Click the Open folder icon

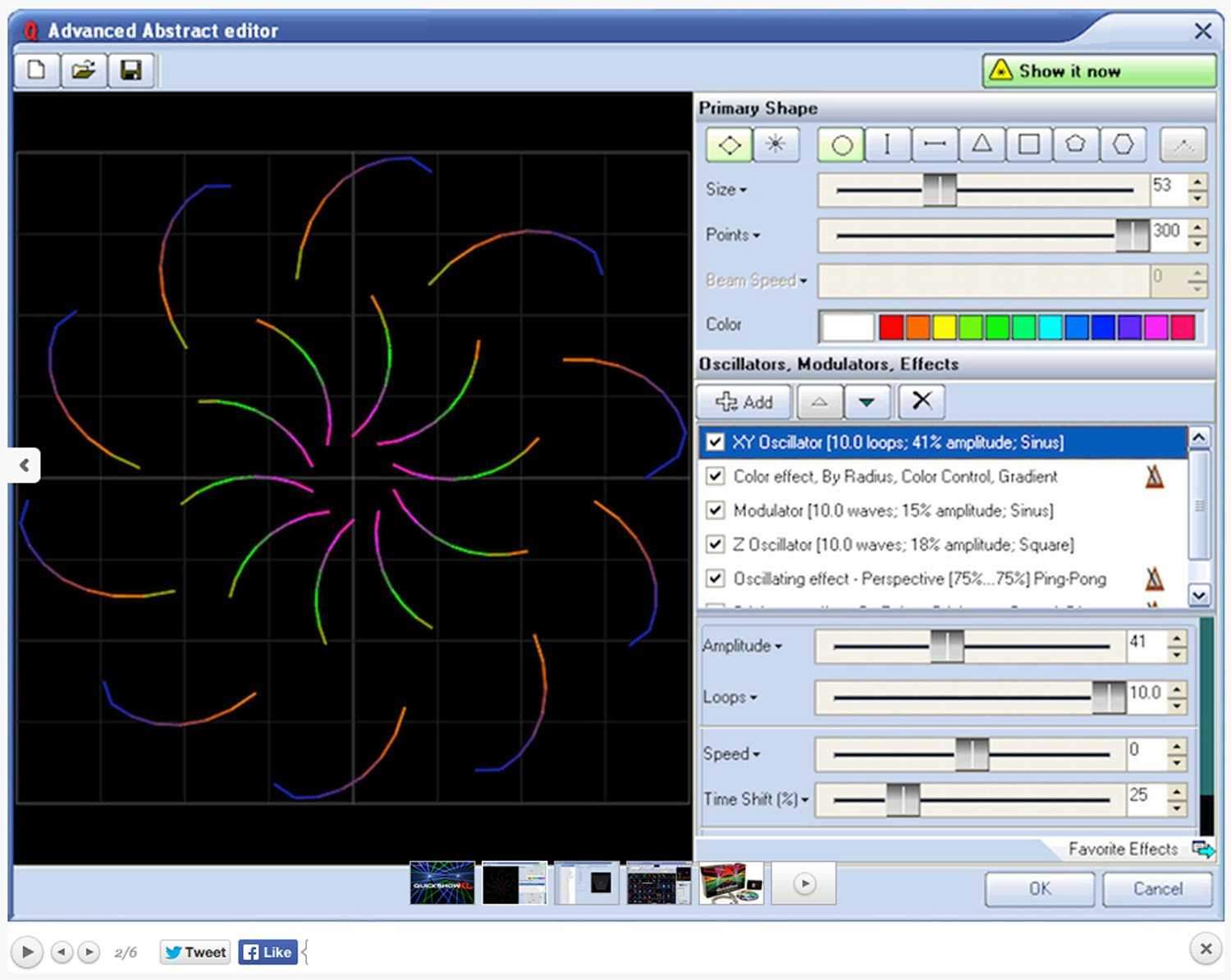(x=84, y=71)
